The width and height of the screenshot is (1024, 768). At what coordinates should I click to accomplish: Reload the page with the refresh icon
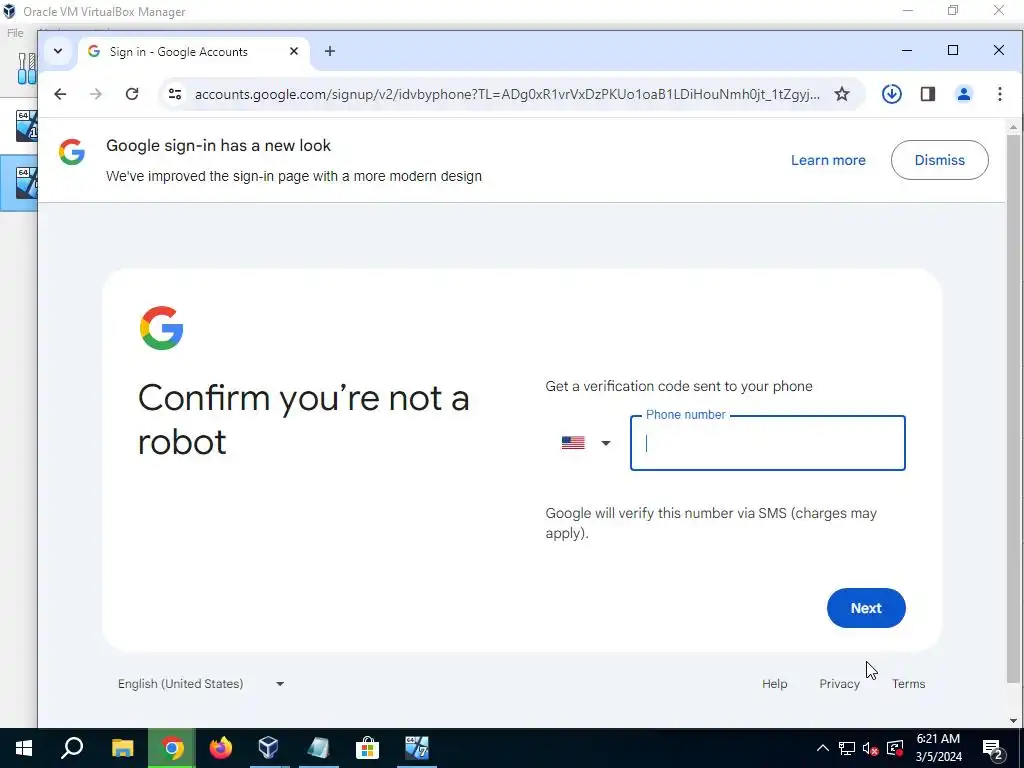132,94
